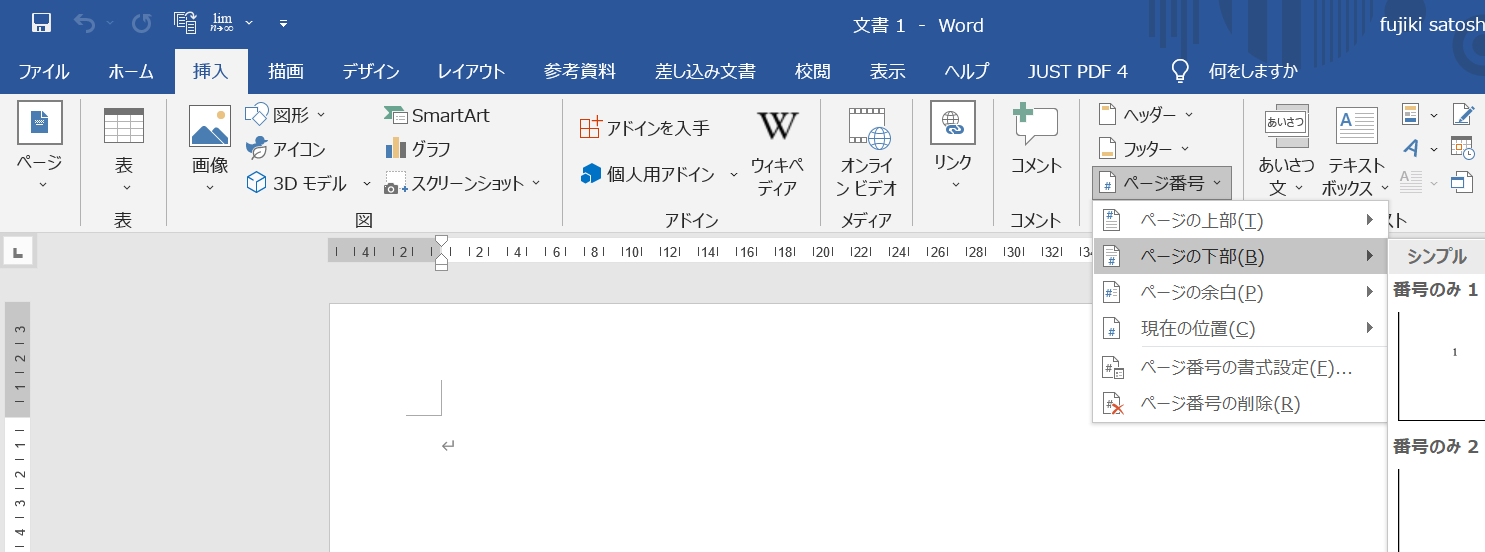Open the ページ dropdown button
Screen dimensions: 1485x552
tap(39, 147)
